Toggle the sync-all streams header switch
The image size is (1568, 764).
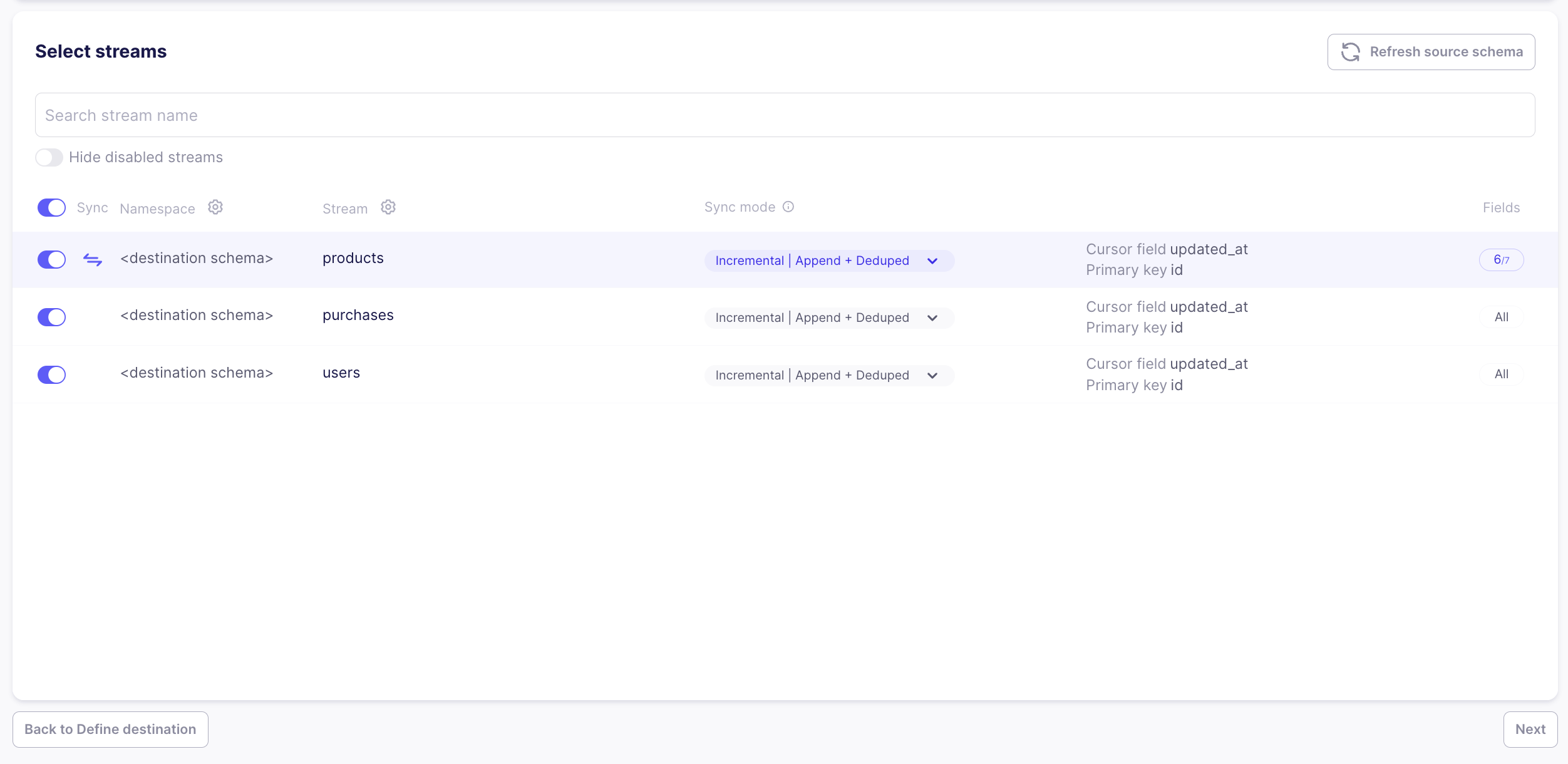pos(51,208)
